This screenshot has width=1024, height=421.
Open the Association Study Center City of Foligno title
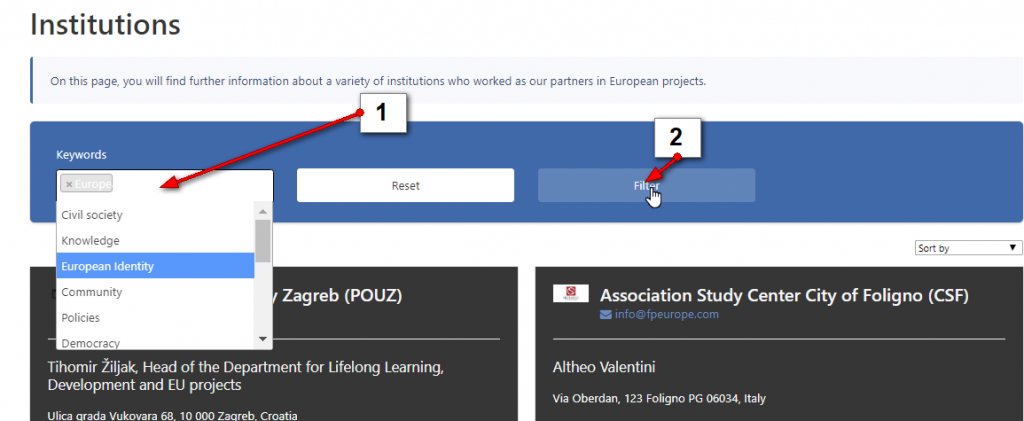[x=784, y=296]
